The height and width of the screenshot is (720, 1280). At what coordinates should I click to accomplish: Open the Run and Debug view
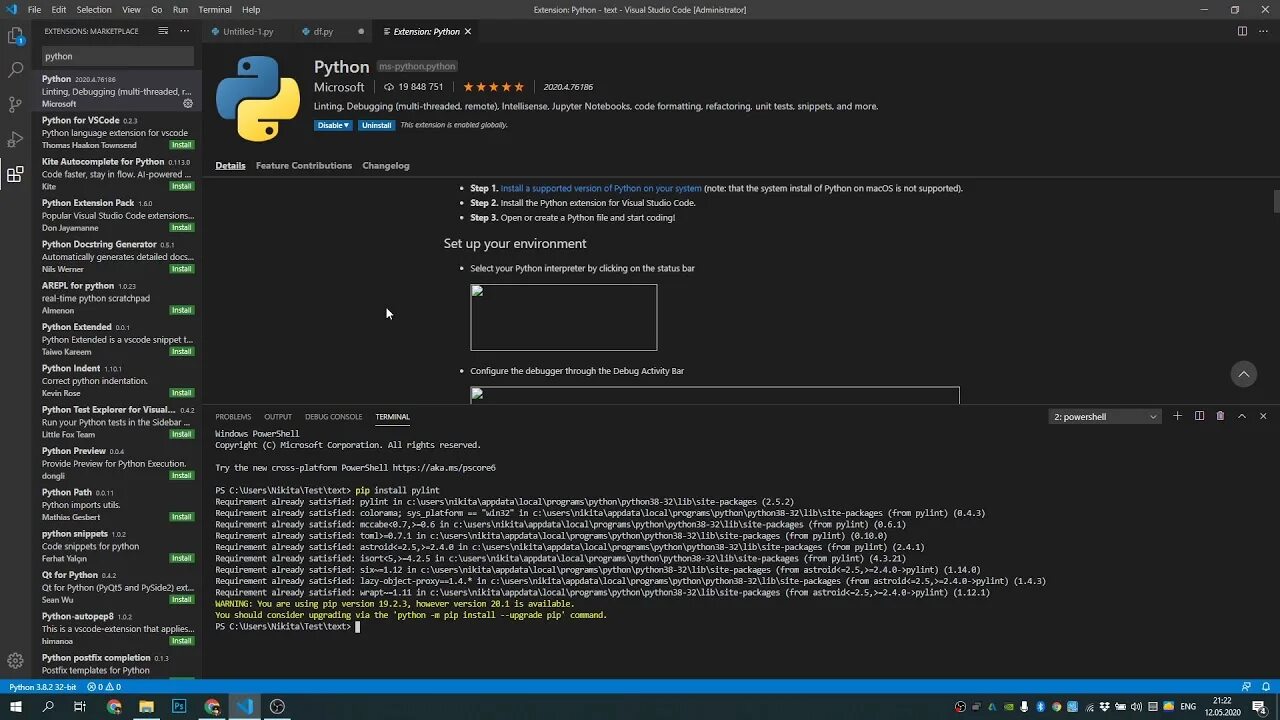(x=15, y=139)
